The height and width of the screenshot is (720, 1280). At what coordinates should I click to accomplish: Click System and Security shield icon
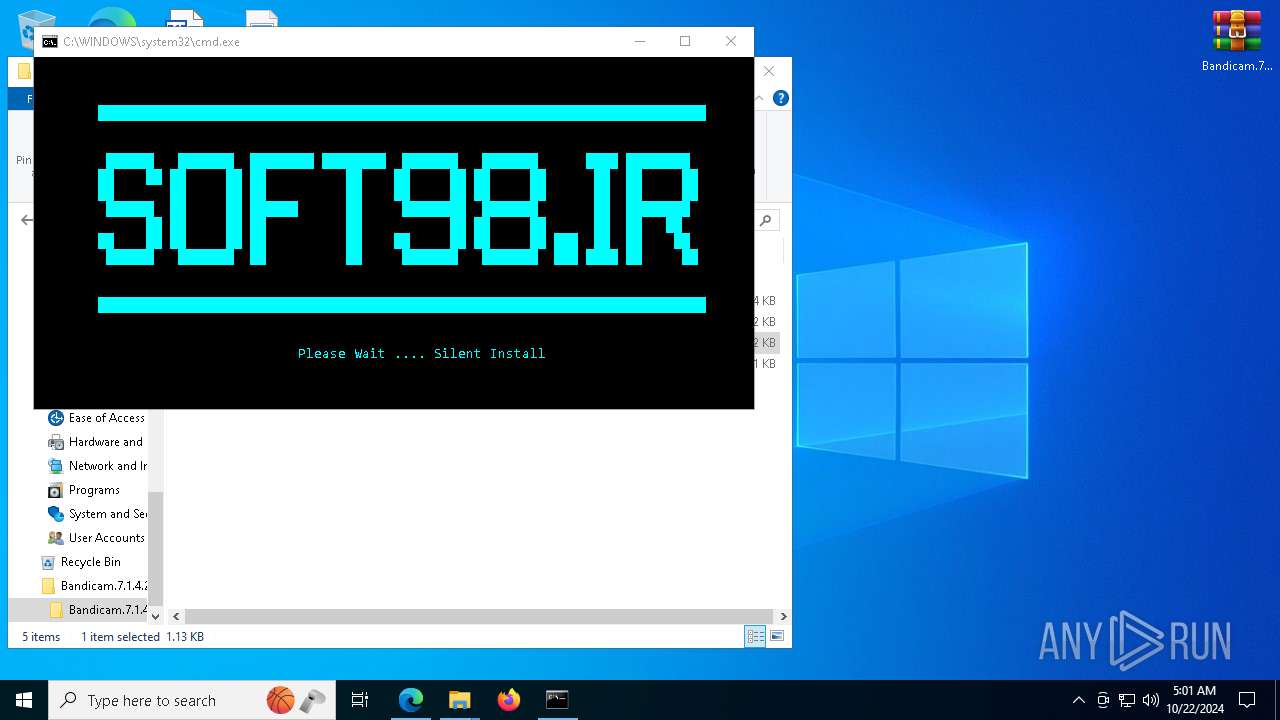click(56, 514)
